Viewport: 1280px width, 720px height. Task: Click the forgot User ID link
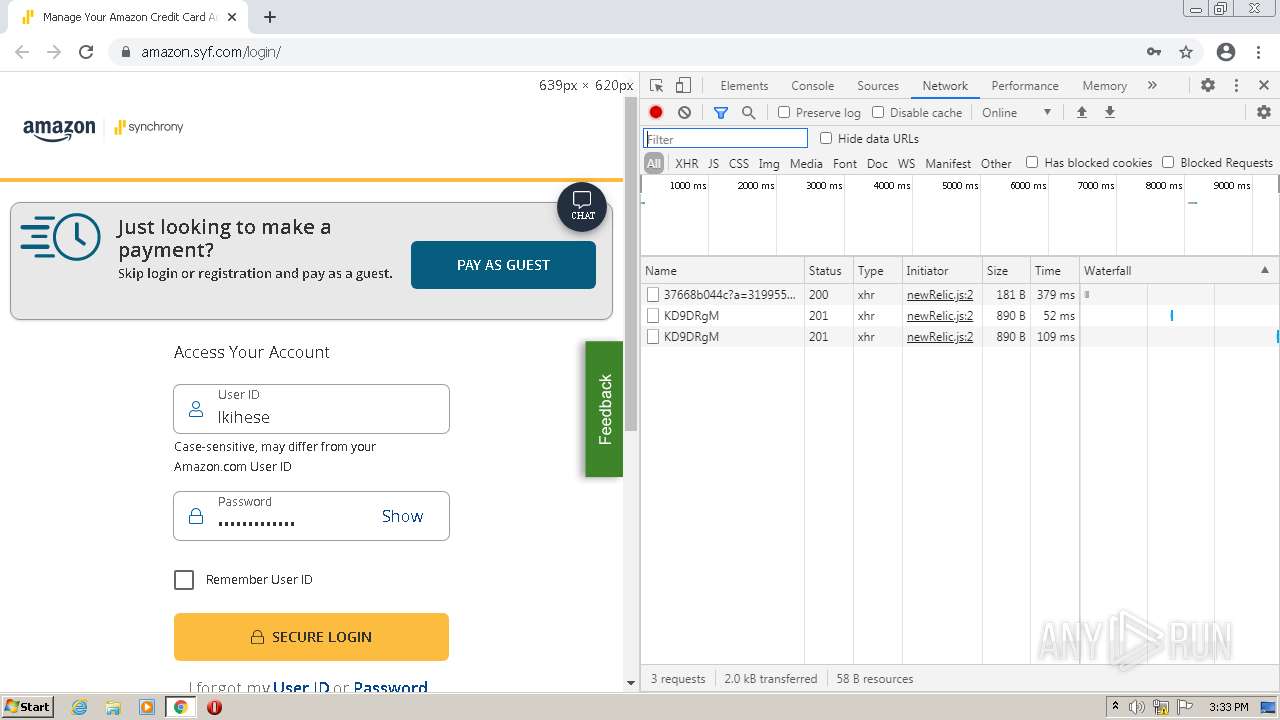pos(301,687)
